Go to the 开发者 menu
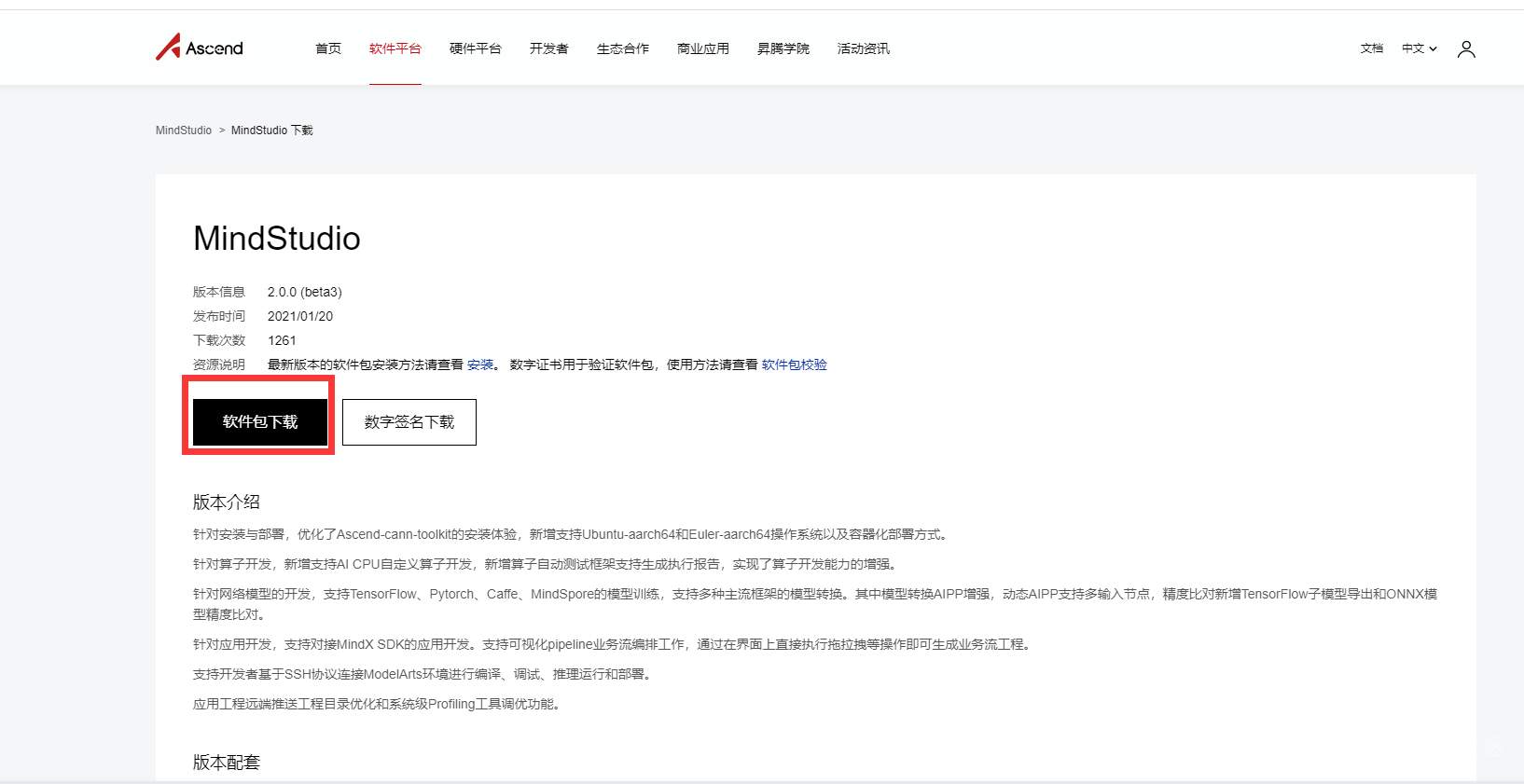Screen dimensions: 1524x784 549,48
